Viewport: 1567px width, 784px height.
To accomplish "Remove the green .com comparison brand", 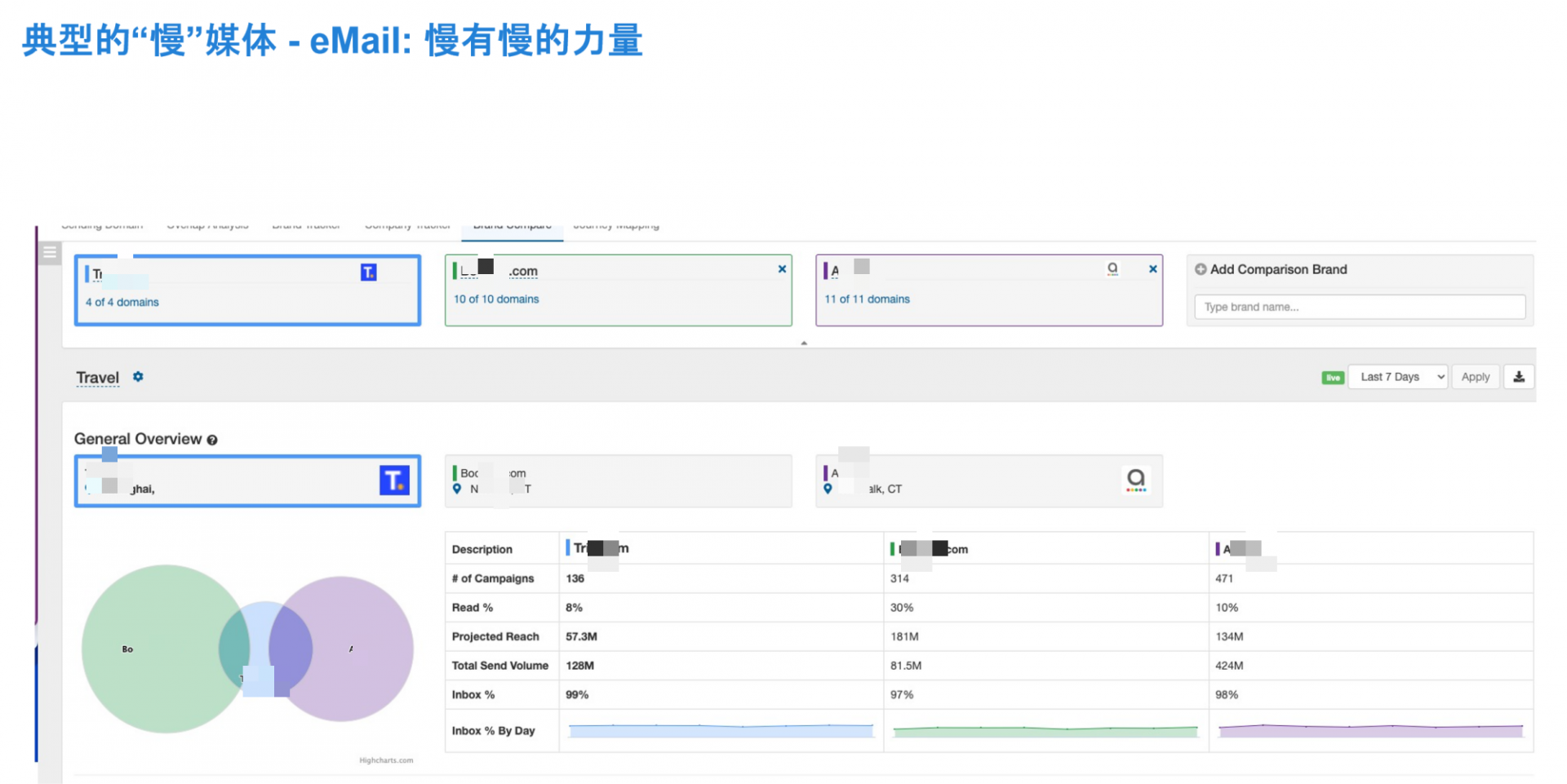I will (782, 269).
